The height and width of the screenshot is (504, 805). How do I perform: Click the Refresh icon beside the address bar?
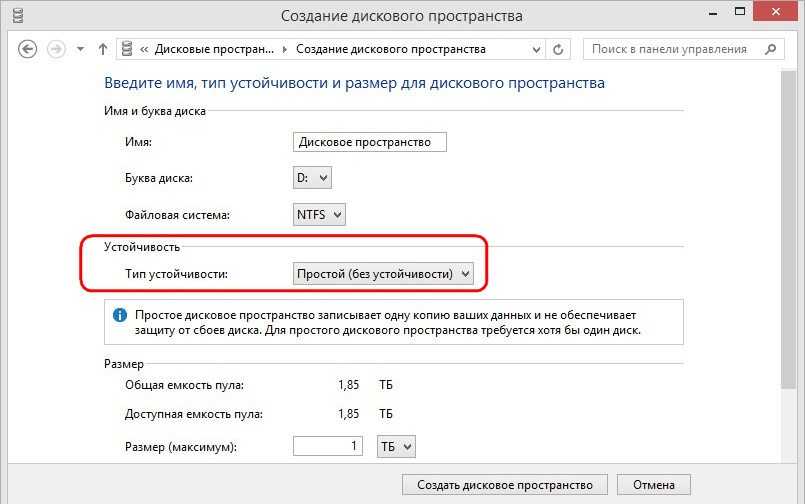coord(558,49)
